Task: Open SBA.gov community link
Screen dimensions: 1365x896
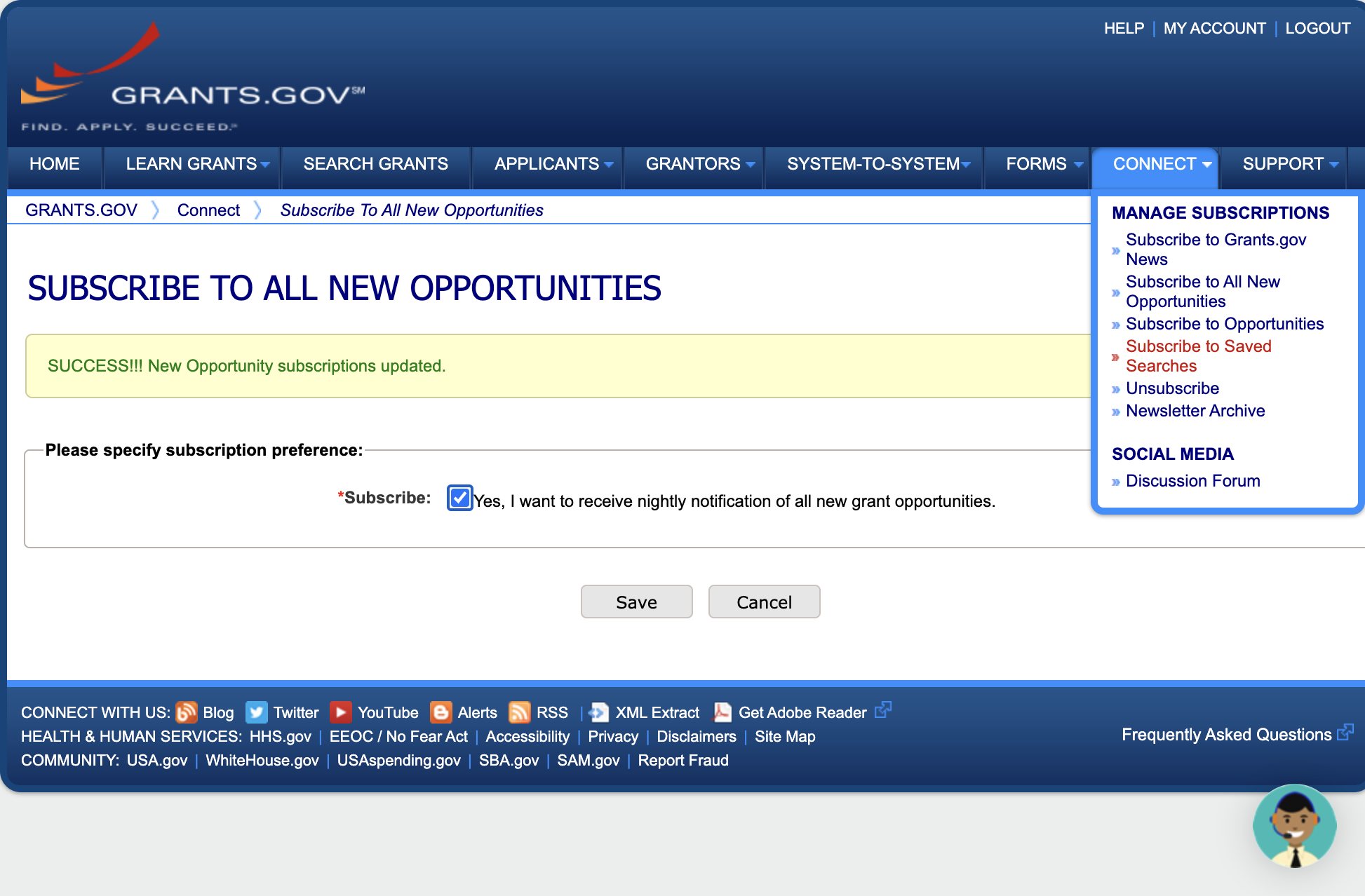Action: tap(509, 761)
